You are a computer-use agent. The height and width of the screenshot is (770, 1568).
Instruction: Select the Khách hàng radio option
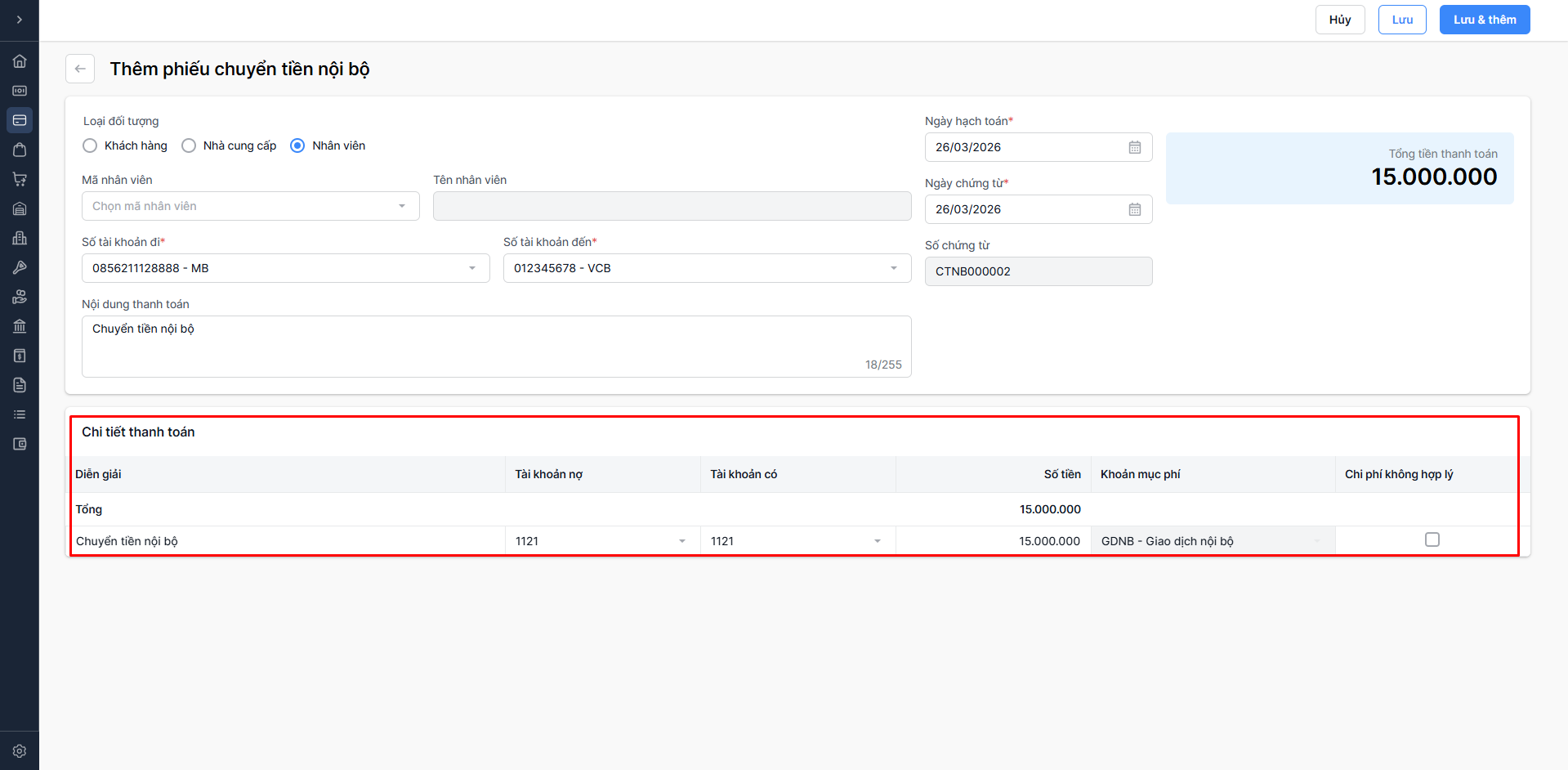[90, 145]
